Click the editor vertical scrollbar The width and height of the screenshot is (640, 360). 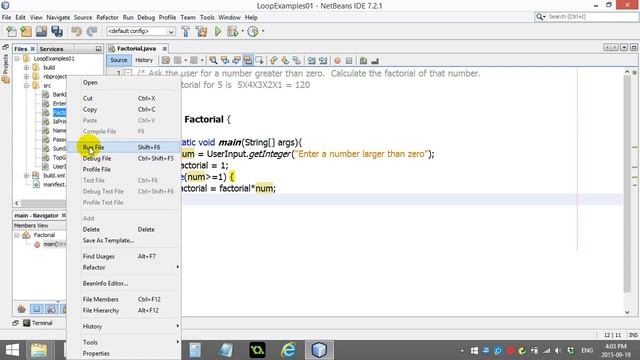coord(627,184)
